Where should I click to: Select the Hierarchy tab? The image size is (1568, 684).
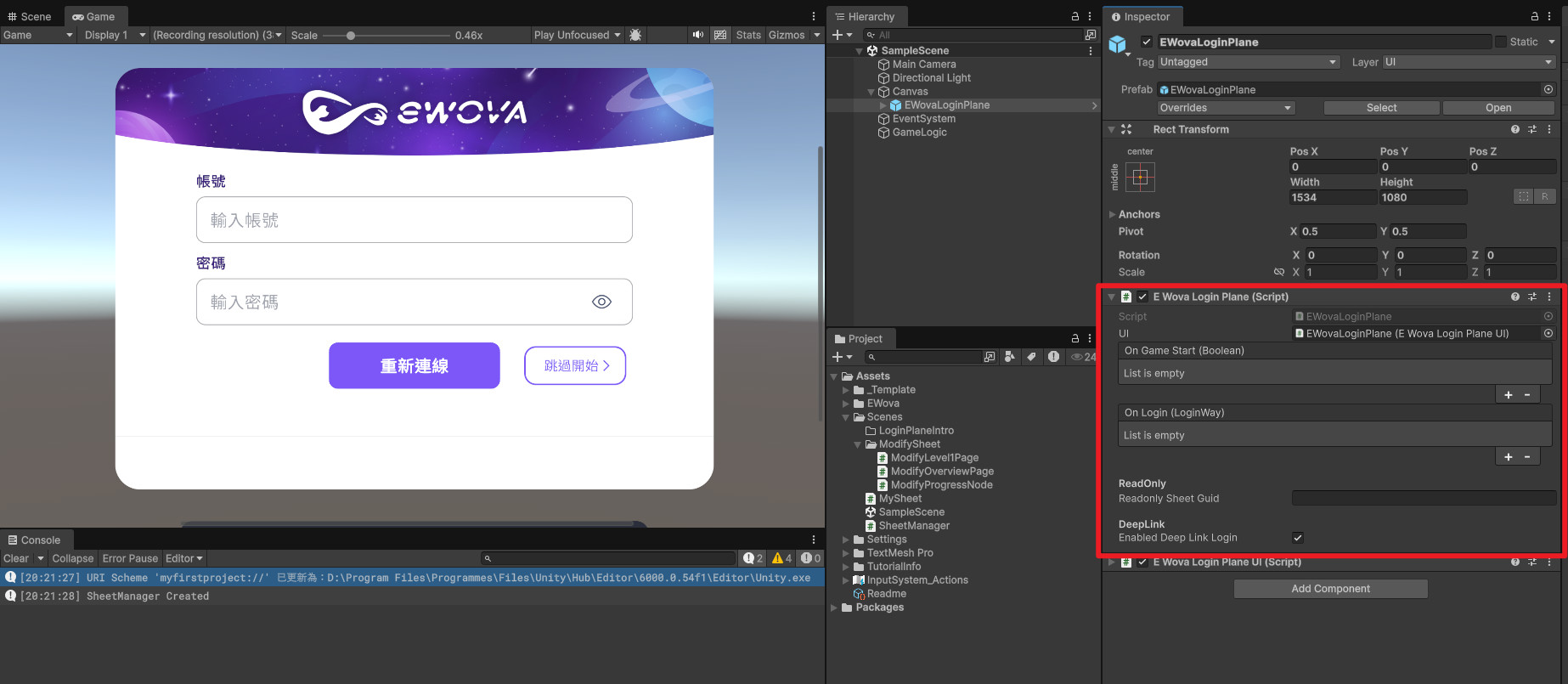pos(865,16)
